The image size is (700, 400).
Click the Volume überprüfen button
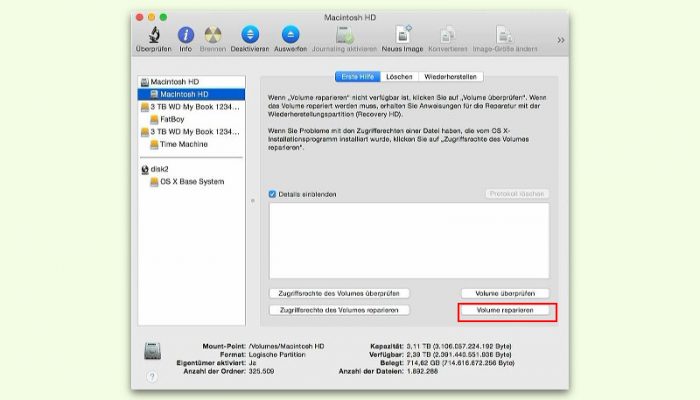(x=505, y=293)
